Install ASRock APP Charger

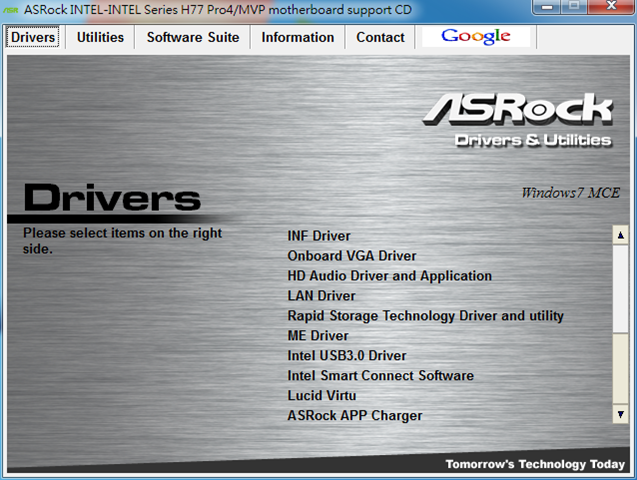coord(355,415)
